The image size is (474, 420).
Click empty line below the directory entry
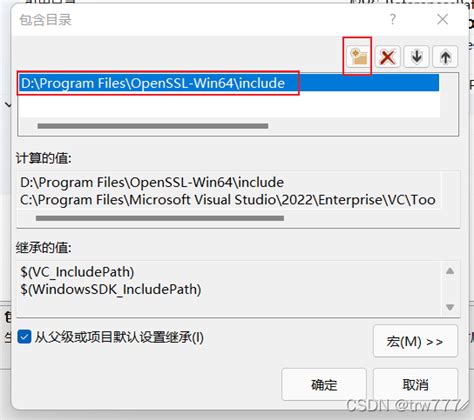click(229, 104)
